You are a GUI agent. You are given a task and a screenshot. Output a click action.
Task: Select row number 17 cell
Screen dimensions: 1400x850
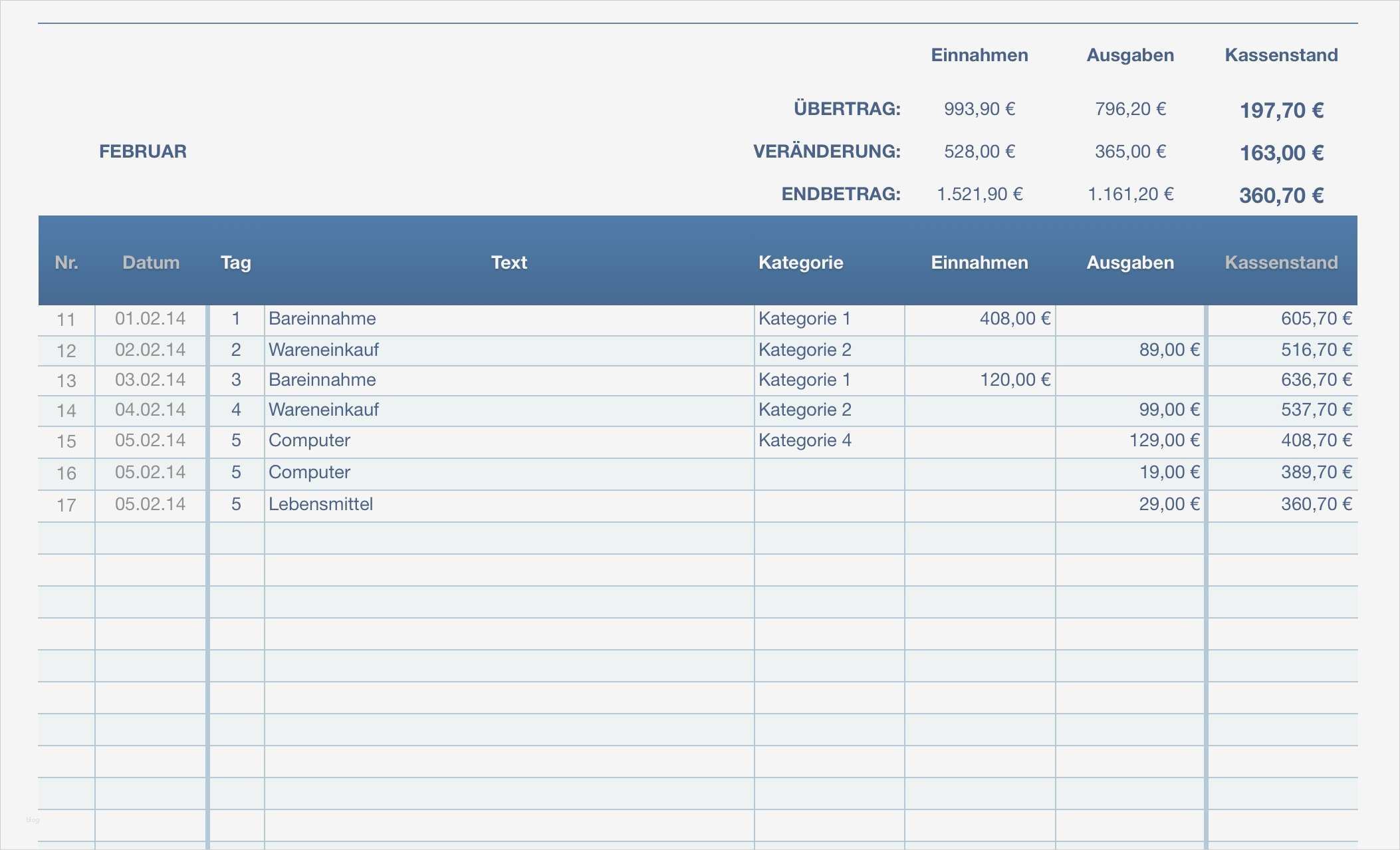(x=66, y=505)
